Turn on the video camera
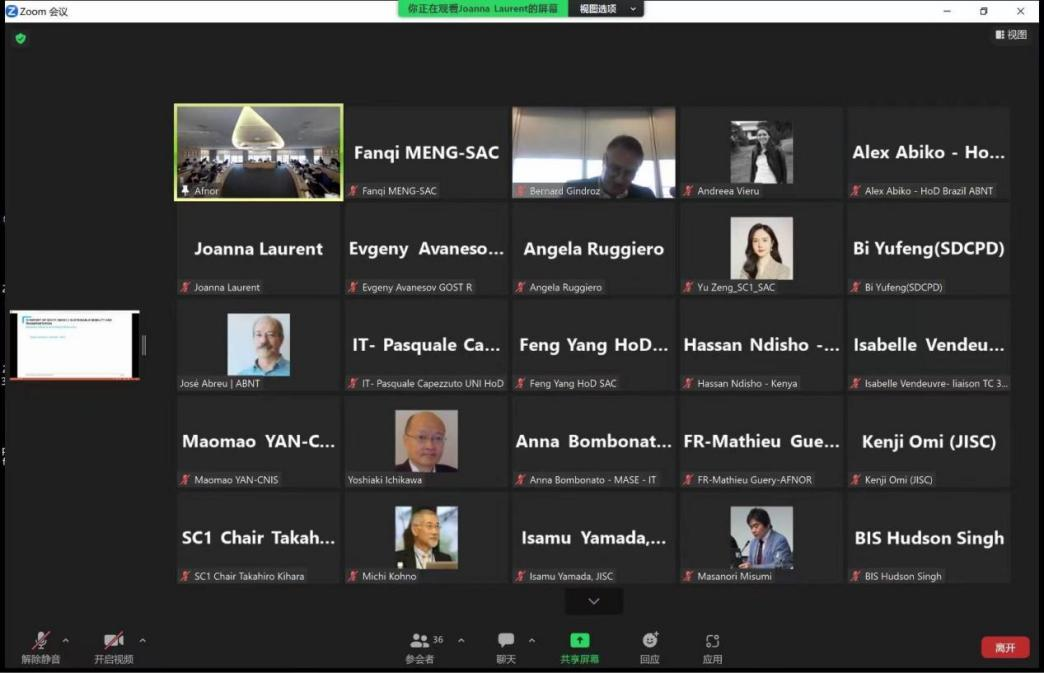 [x=114, y=641]
